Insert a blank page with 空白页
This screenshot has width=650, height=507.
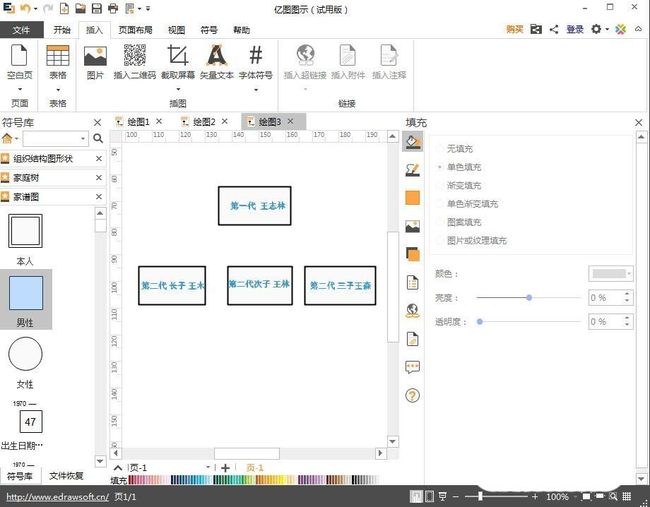pyautogui.click(x=19, y=62)
